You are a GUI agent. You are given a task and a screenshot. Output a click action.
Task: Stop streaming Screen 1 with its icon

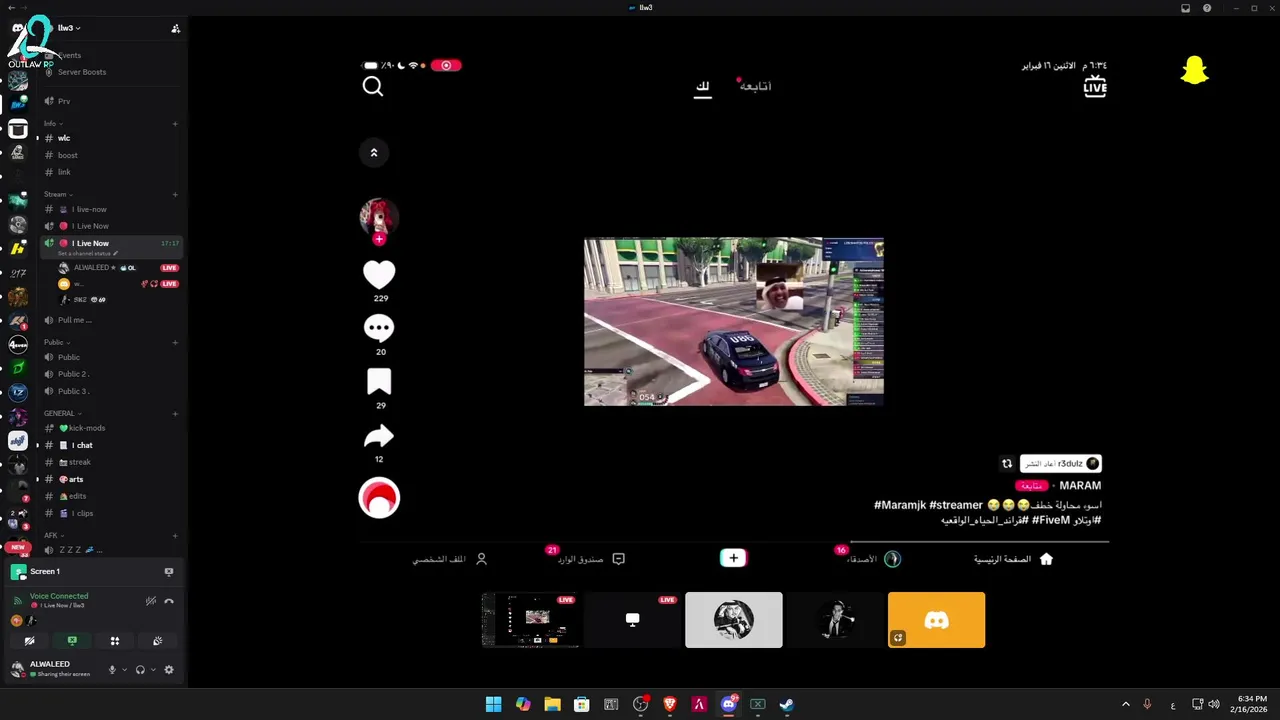click(169, 572)
